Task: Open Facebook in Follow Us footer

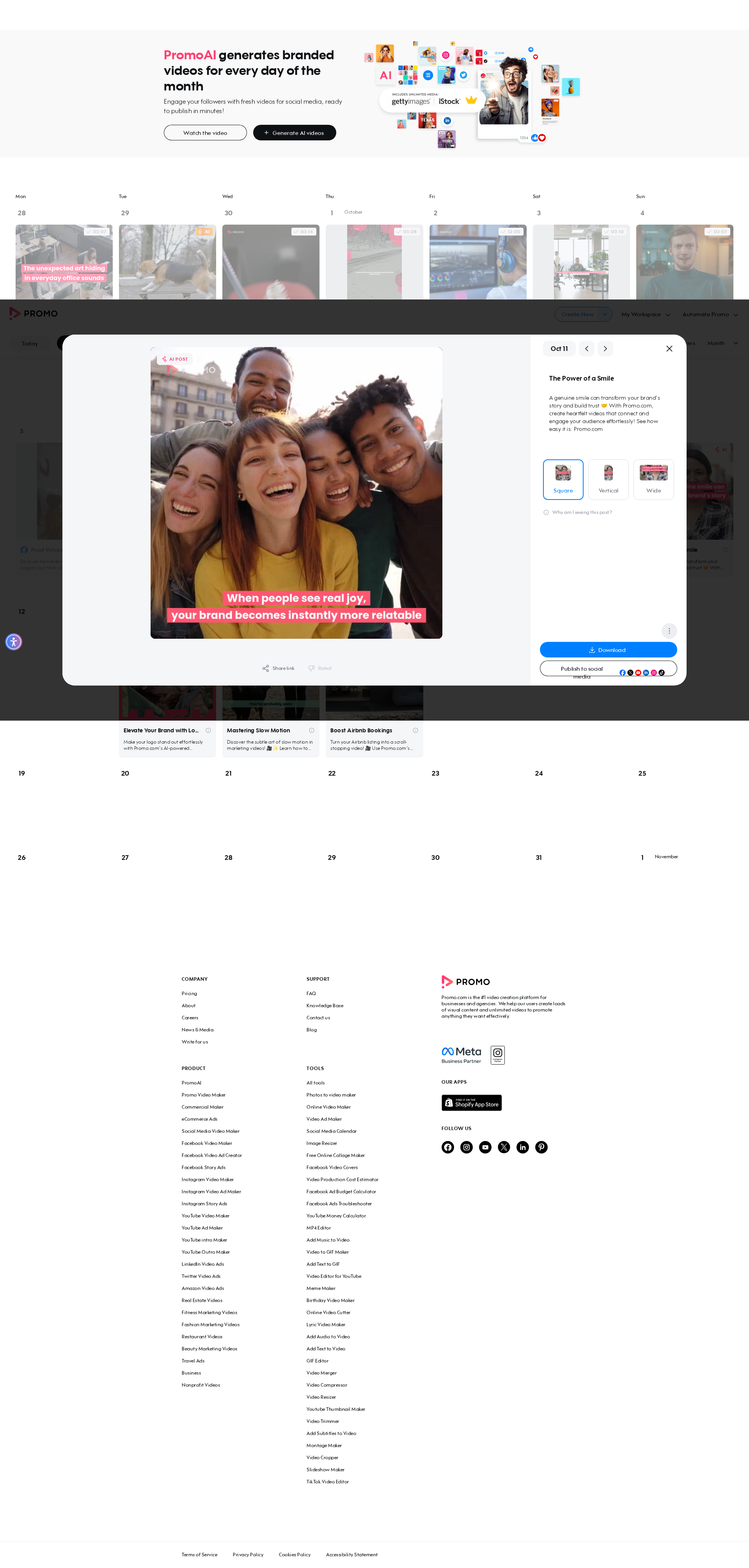Action: (x=447, y=1147)
